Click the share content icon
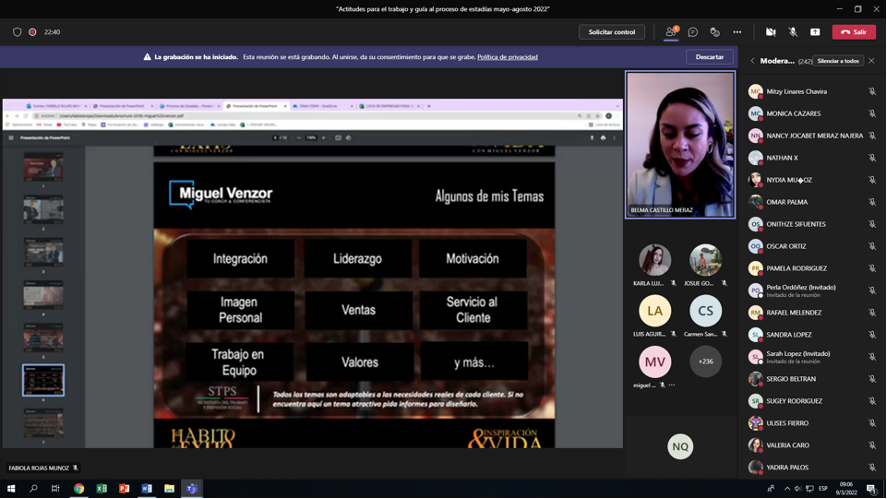 (x=815, y=32)
